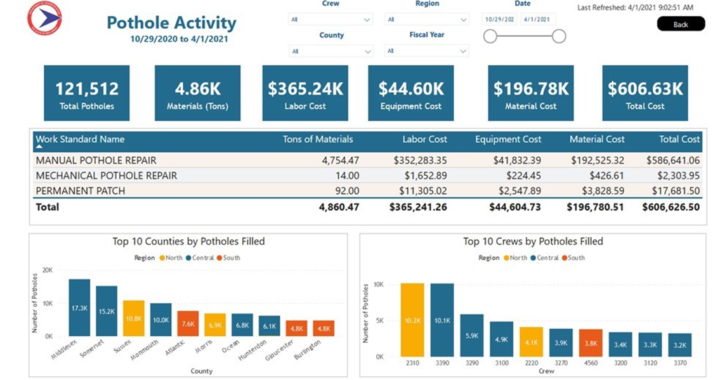Select the Ocean 6.8K bar

242,325
